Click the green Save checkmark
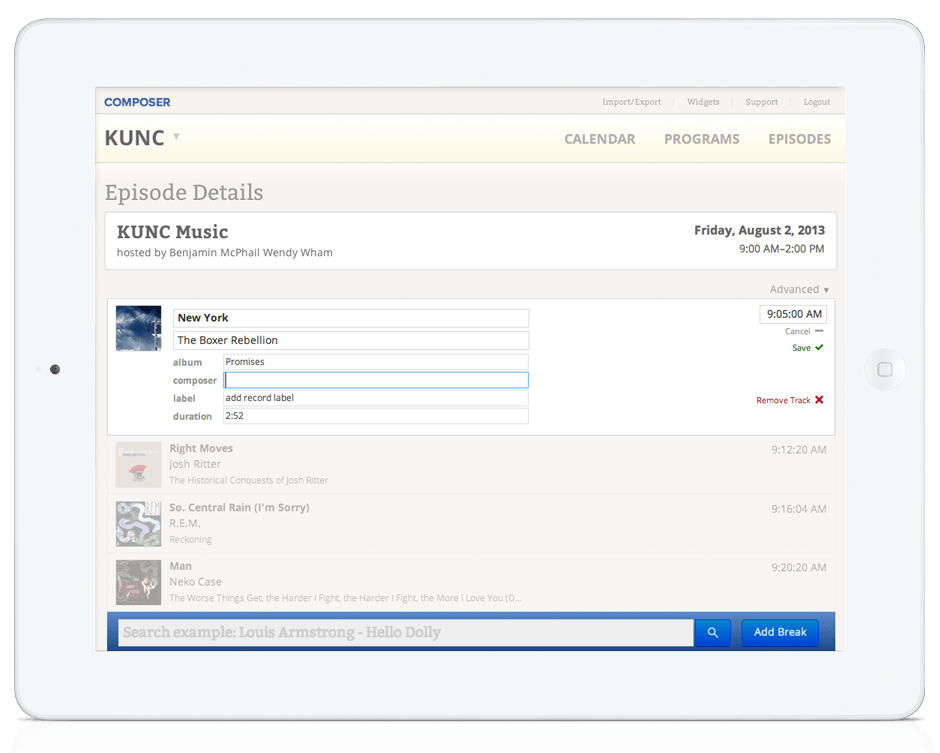Image resolution: width=940 pixels, height=753 pixels. coord(819,348)
